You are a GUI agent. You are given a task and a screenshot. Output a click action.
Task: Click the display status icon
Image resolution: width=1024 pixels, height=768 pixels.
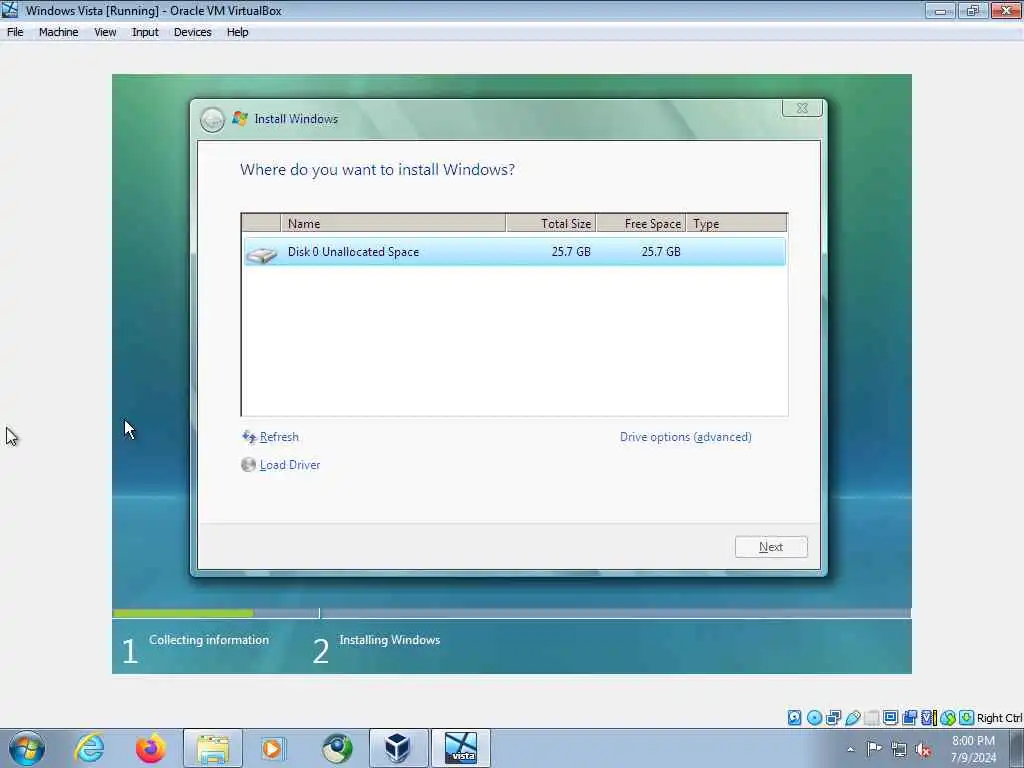pyautogui.click(x=891, y=718)
